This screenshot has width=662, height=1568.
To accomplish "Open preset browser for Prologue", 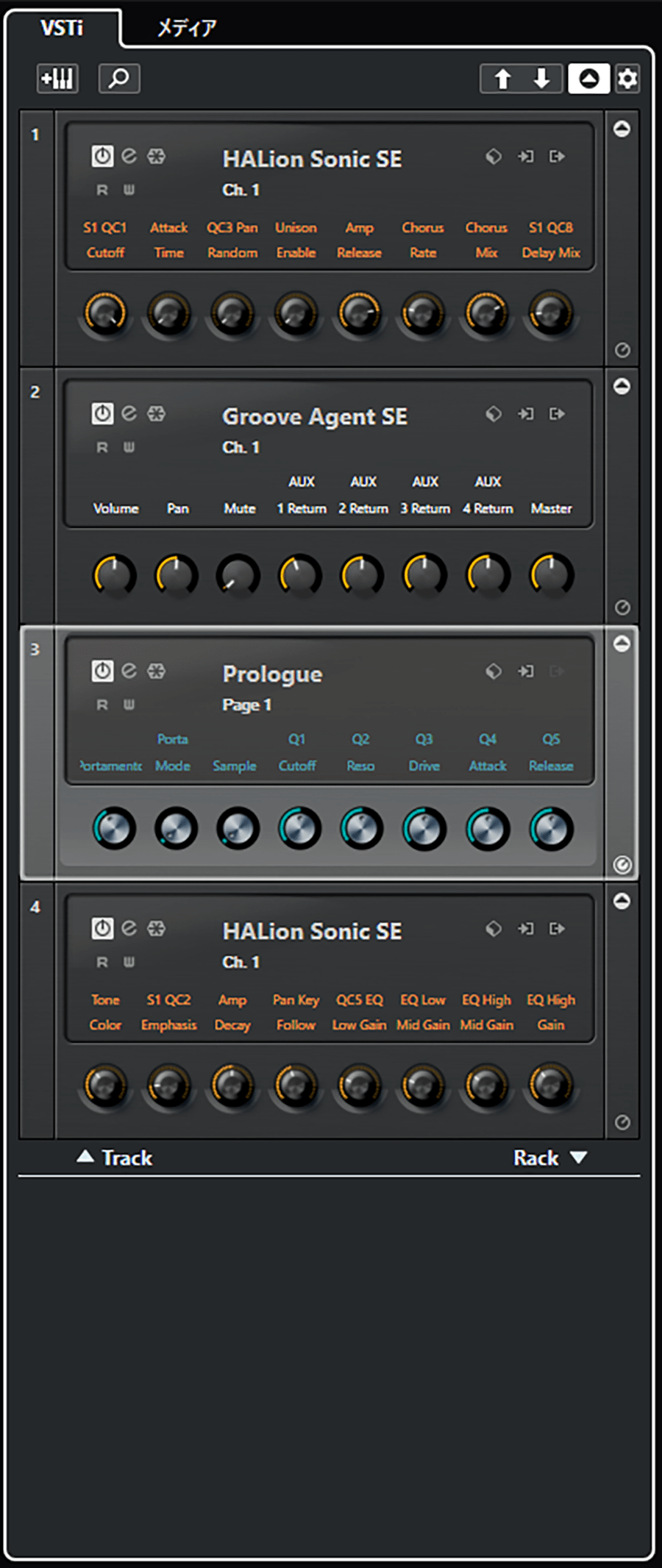I will [494, 671].
